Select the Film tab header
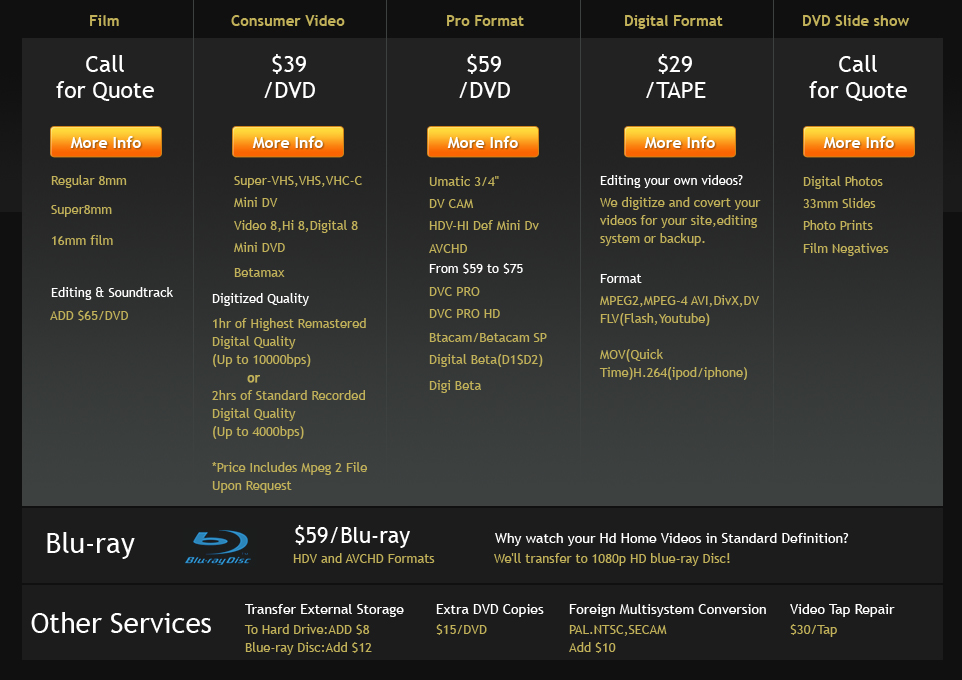The height and width of the screenshot is (680, 962). click(104, 20)
